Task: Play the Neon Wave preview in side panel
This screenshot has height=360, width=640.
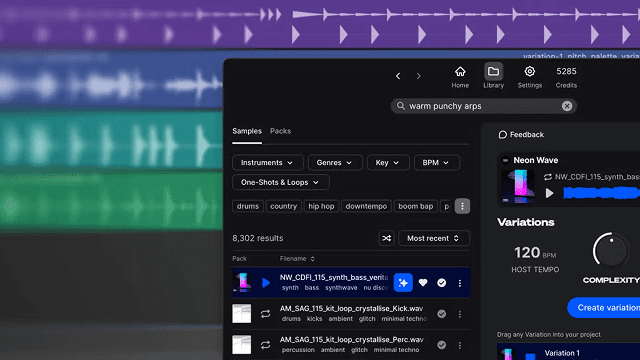Action: pos(549,193)
